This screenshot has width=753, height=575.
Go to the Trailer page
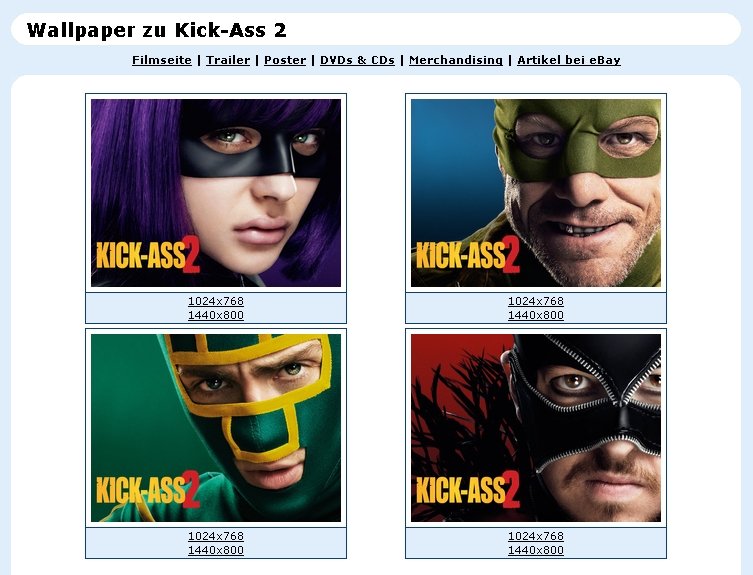click(228, 60)
